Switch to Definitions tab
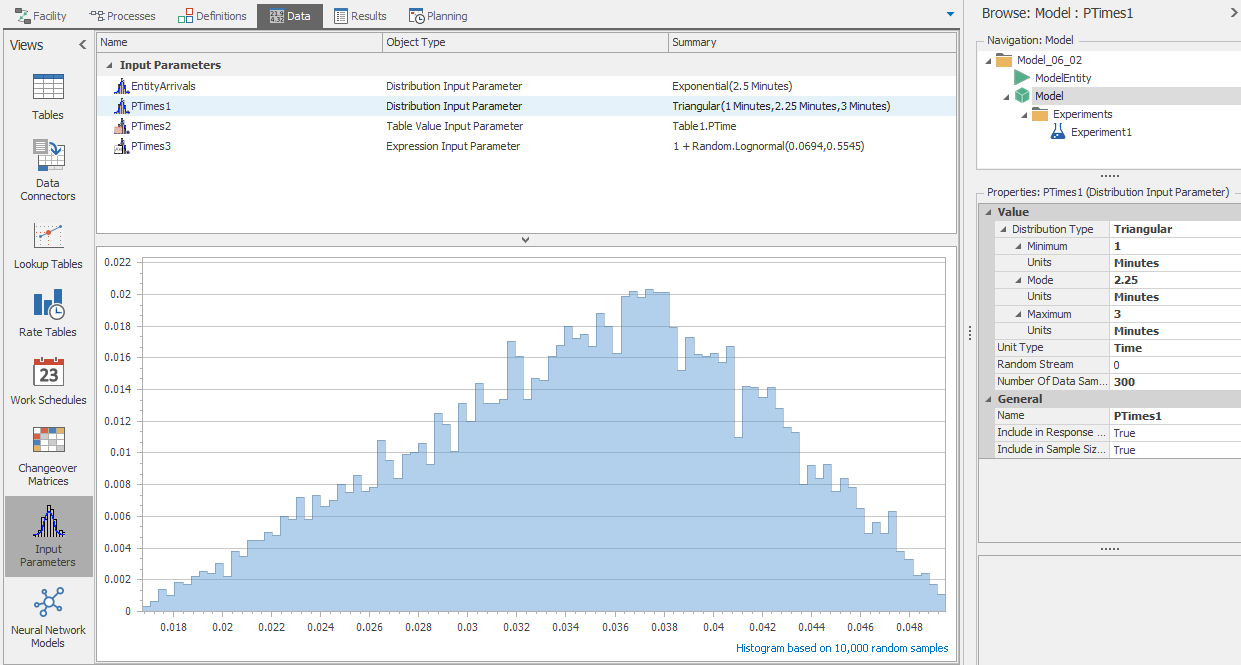The width and height of the screenshot is (1241, 665). tap(212, 16)
